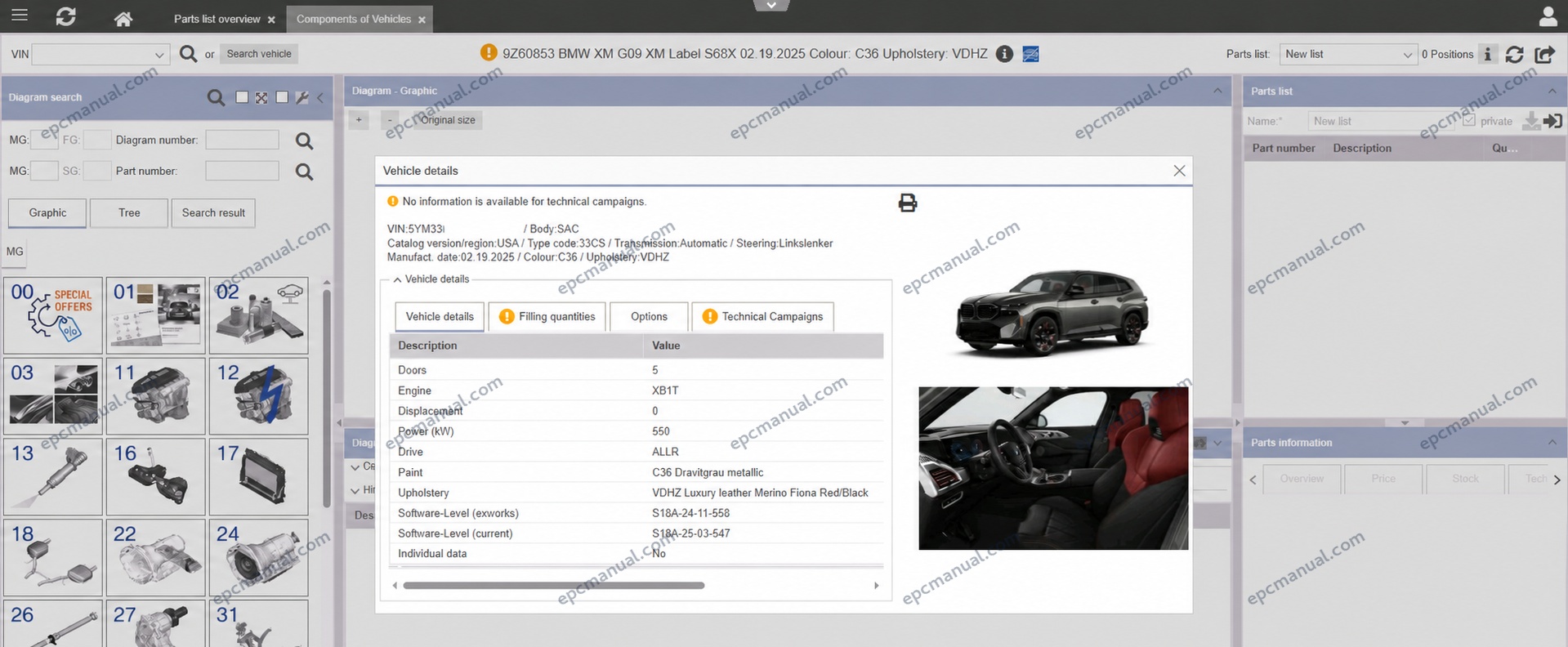Viewport: 1568px width, 647px height.
Task: Open the Options tab
Action: 649,317
